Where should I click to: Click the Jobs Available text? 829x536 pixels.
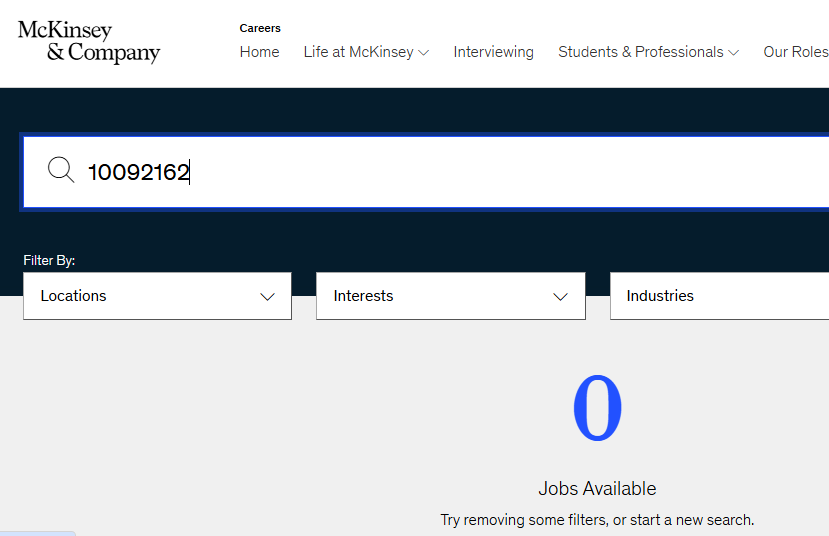(x=597, y=488)
